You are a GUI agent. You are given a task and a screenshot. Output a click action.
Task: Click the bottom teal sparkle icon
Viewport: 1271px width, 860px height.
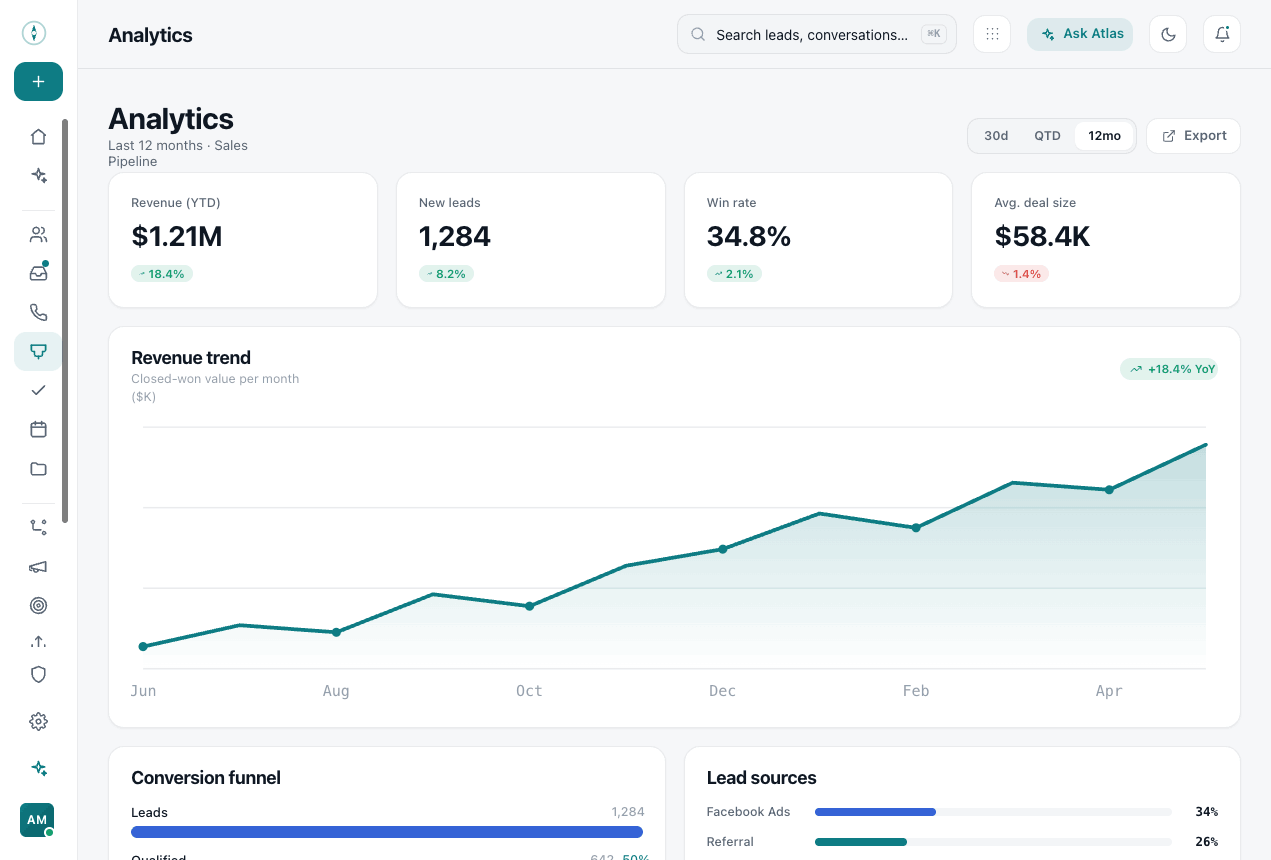(38, 768)
